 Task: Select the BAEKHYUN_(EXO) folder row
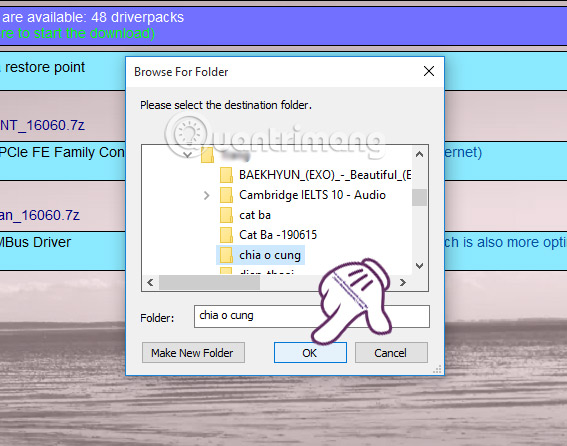[x=316, y=175]
